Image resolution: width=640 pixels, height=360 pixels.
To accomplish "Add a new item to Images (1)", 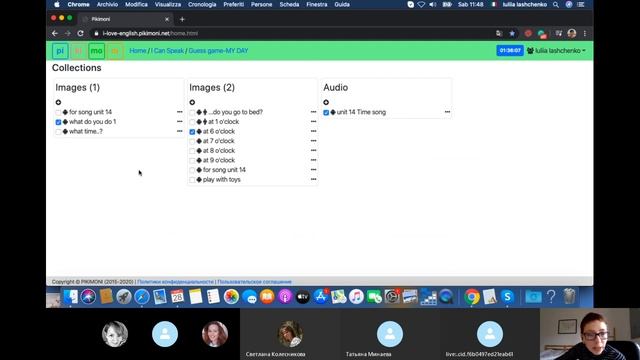I will pos(58,102).
